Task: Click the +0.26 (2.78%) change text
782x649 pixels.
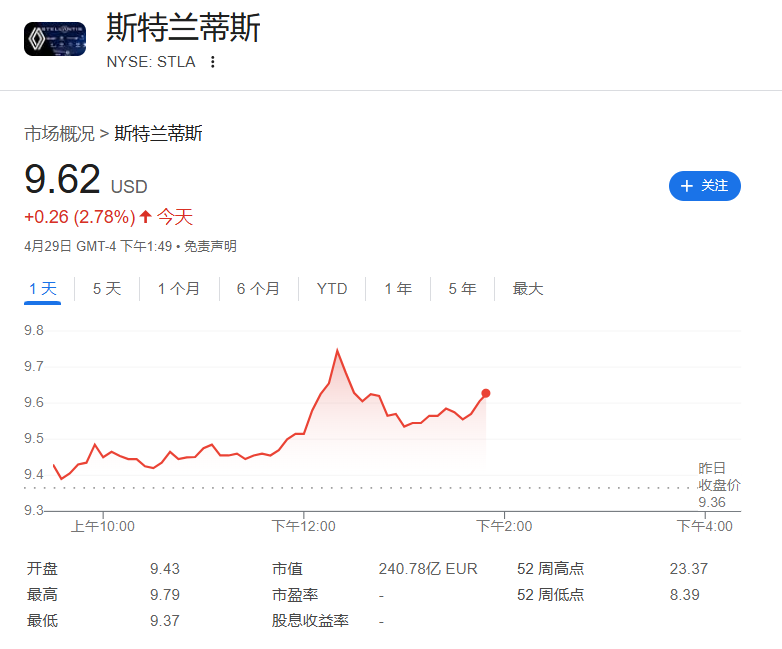Action: click(x=80, y=217)
